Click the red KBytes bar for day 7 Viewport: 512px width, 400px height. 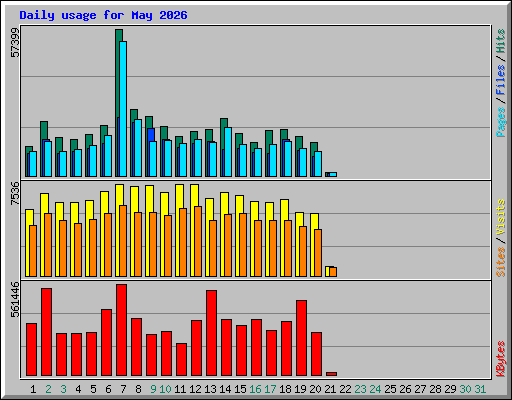121,330
